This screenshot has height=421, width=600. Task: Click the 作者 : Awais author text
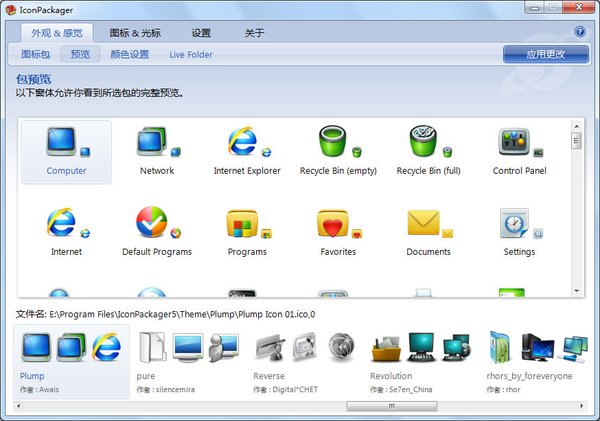(39, 390)
